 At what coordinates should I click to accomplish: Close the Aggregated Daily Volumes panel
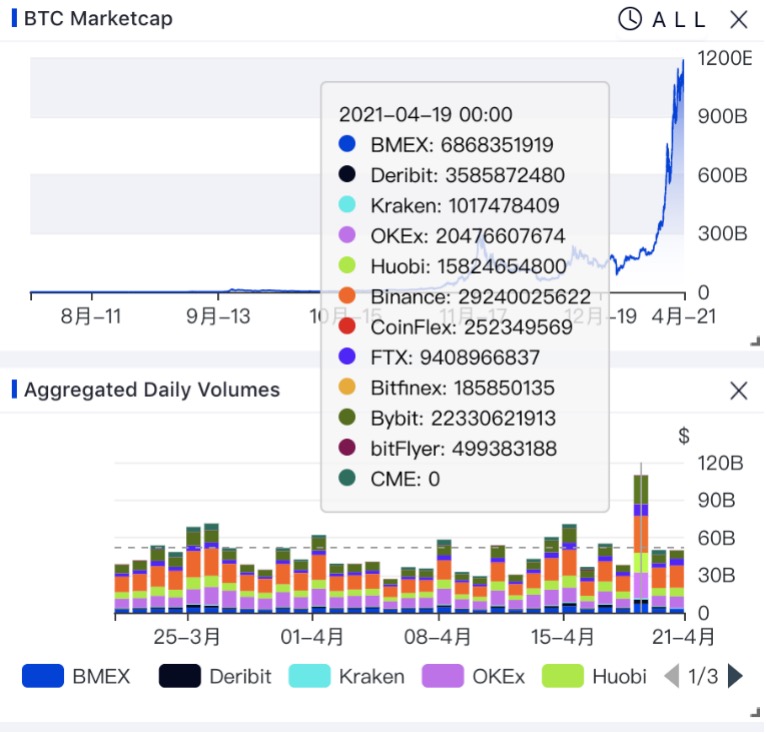tap(738, 391)
